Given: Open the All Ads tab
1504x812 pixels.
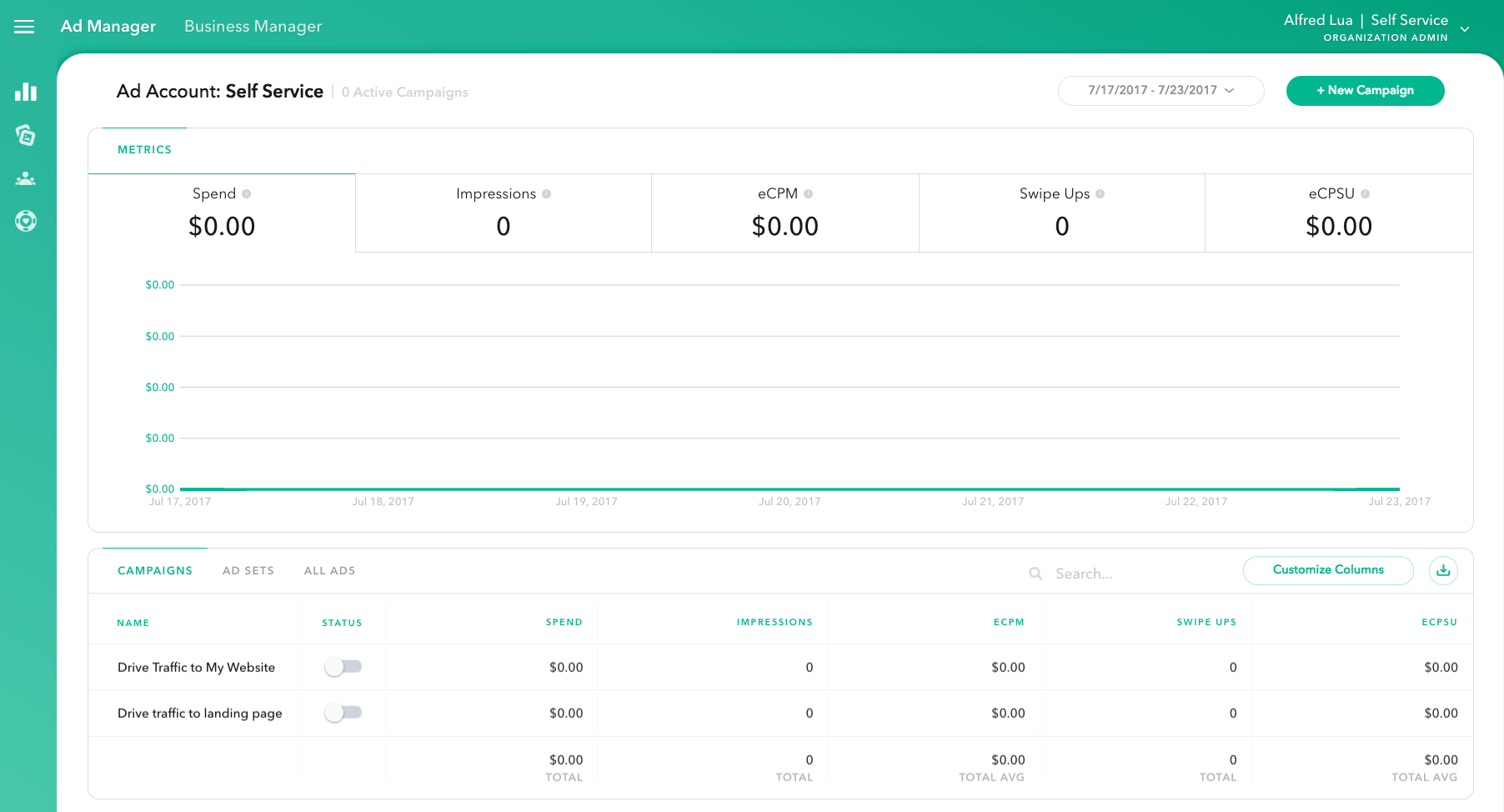Looking at the screenshot, I should tap(328, 570).
